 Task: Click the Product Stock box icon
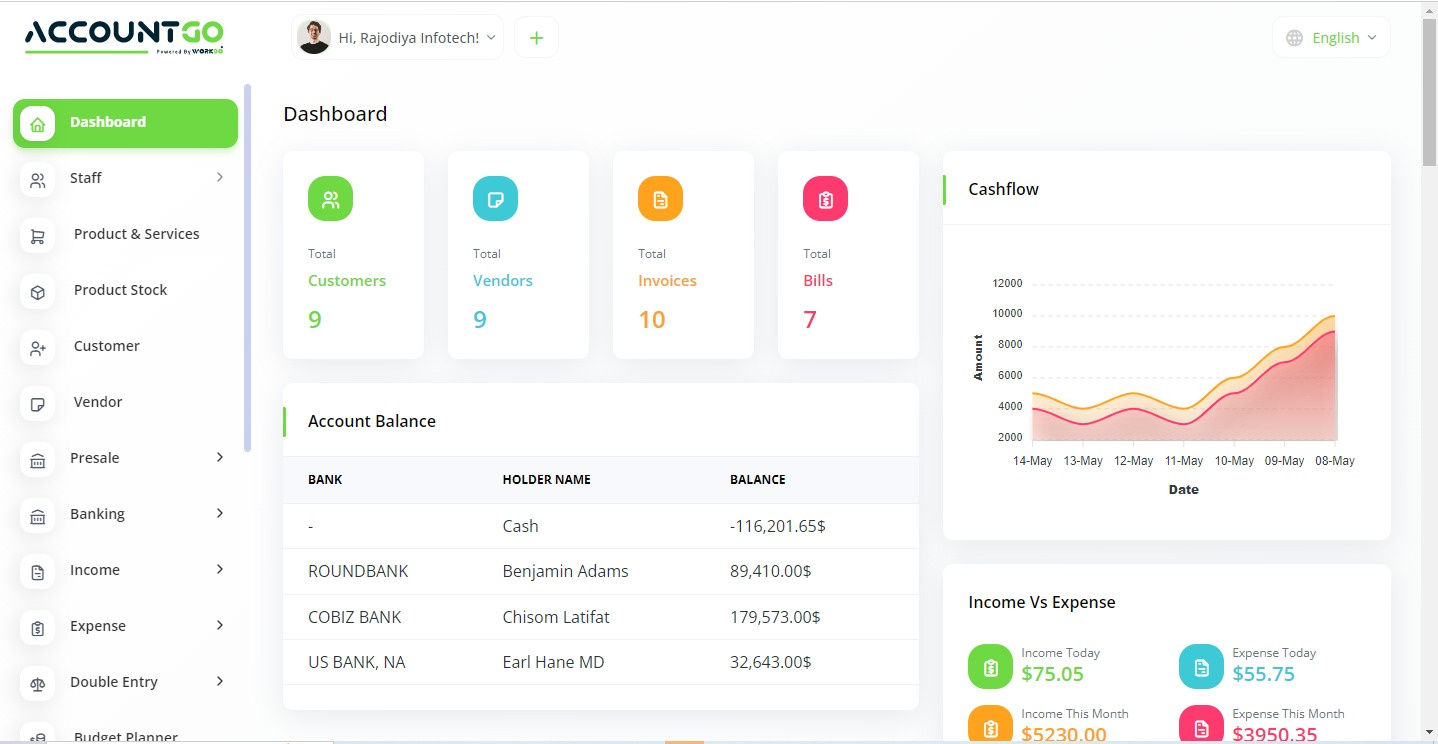[38, 293]
